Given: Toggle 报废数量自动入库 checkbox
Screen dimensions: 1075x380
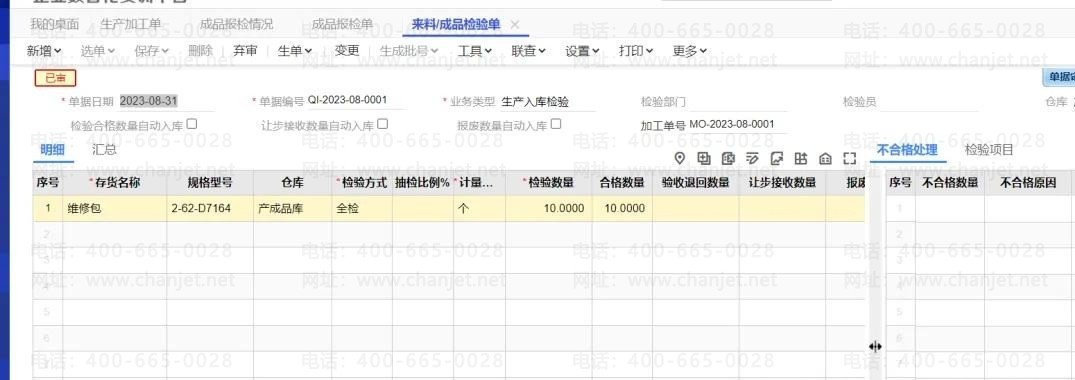Looking at the screenshot, I should [x=556, y=124].
